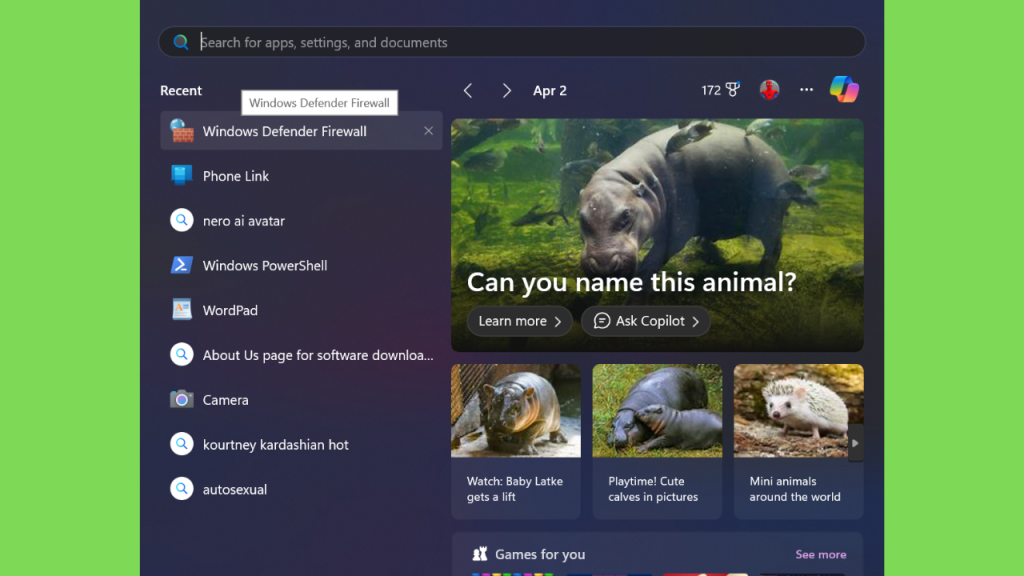Click the user profile avatar
The width and height of the screenshot is (1024, 576).
[769, 90]
